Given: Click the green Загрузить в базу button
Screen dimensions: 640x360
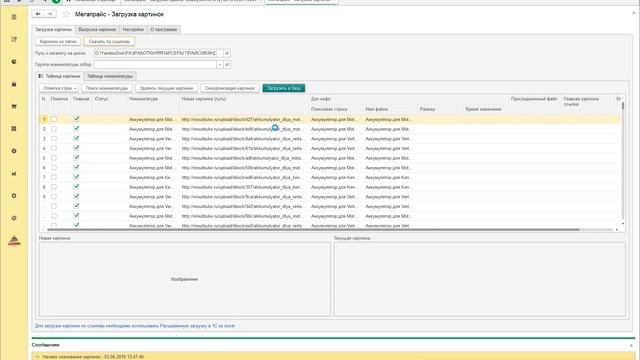Looking at the screenshot, I should tap(284, 88).
